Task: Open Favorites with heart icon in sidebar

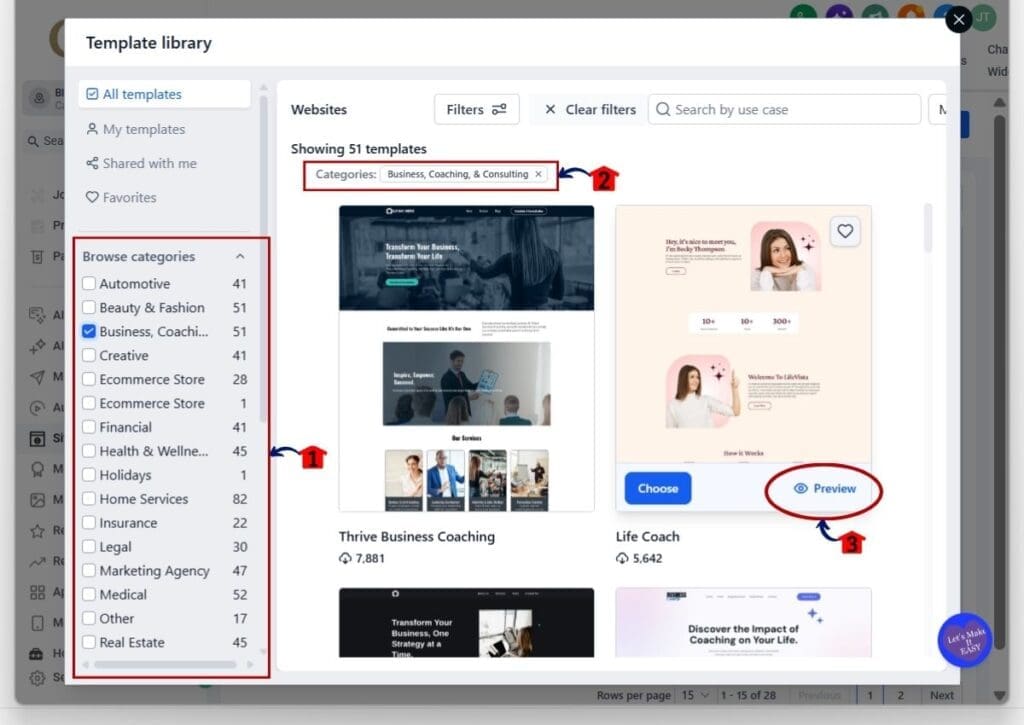Action: click(x=121, y=197)
